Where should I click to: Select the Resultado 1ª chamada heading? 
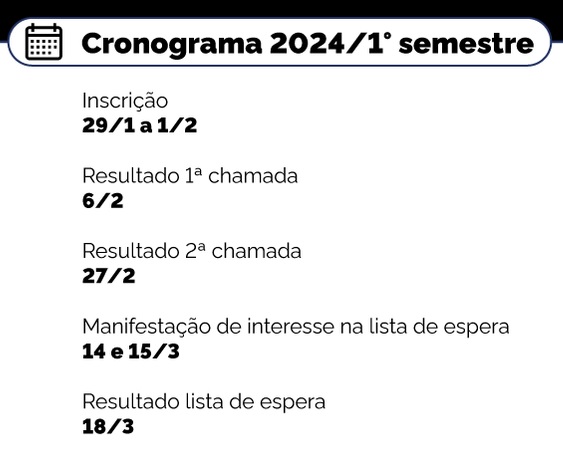click(190, 176)
